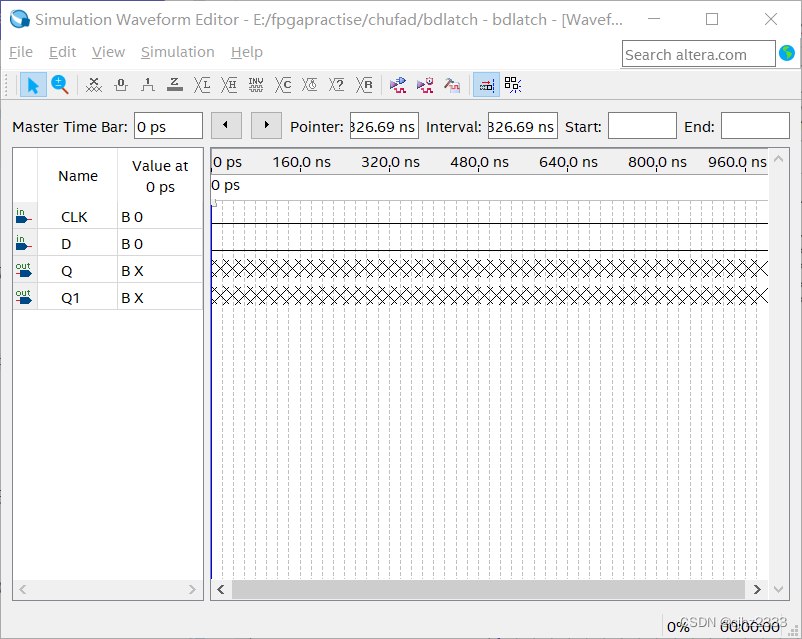Screen dimensions: 802x639
Task: Click the Q1 output pin icon
Action: pos(23,298)
